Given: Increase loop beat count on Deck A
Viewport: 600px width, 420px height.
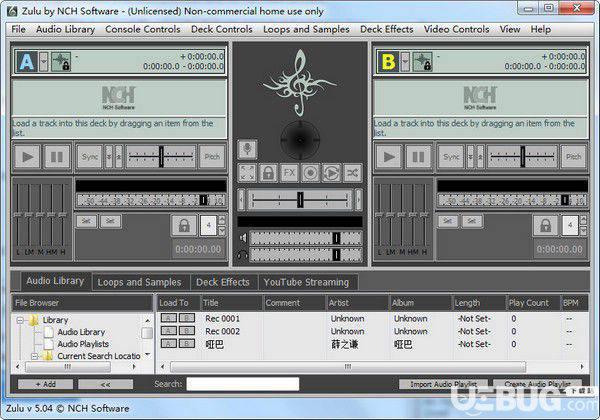Looking at the screenshot, I should pyautogui.click(x=222, y=220).
